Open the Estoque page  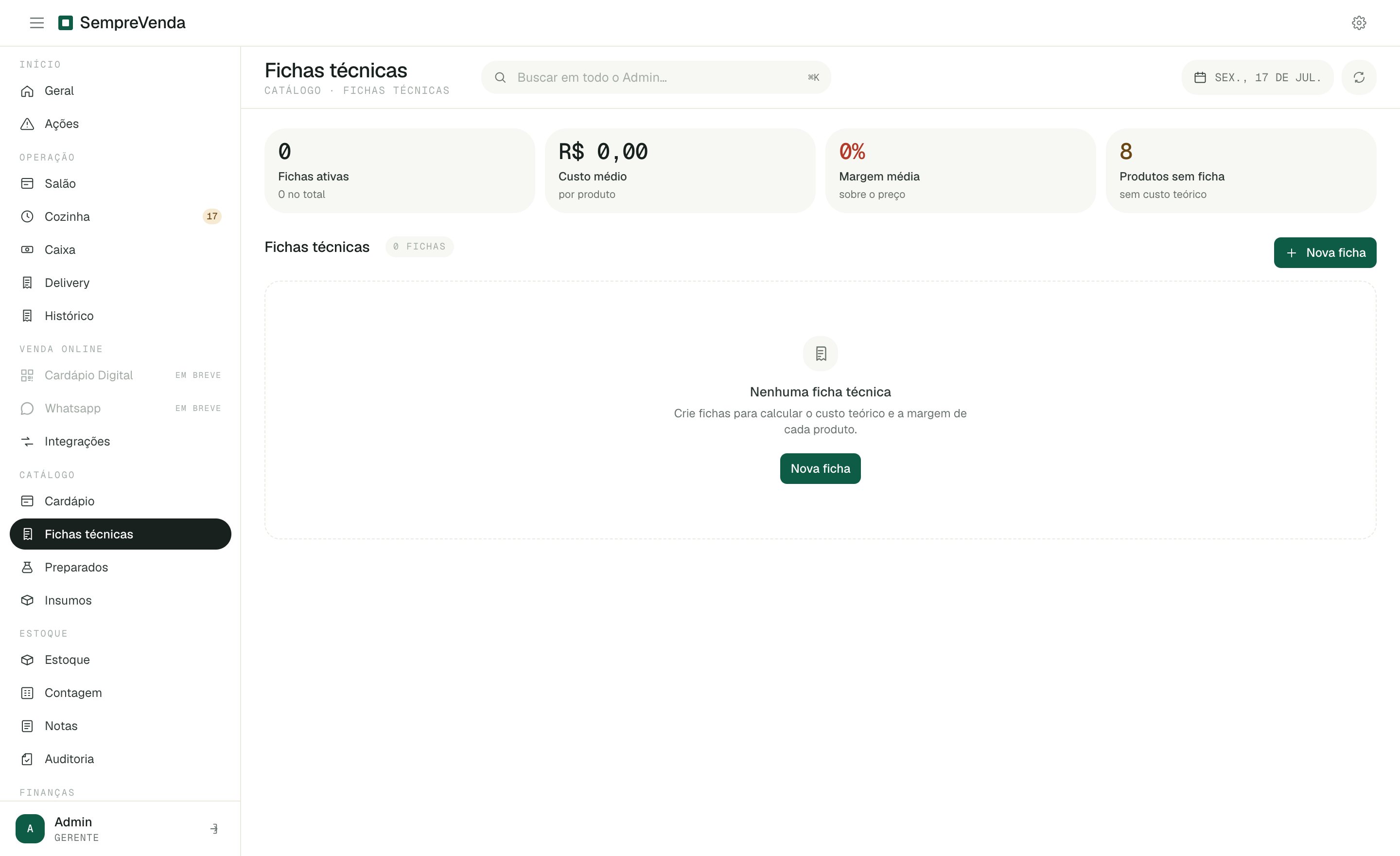(121, 660)
